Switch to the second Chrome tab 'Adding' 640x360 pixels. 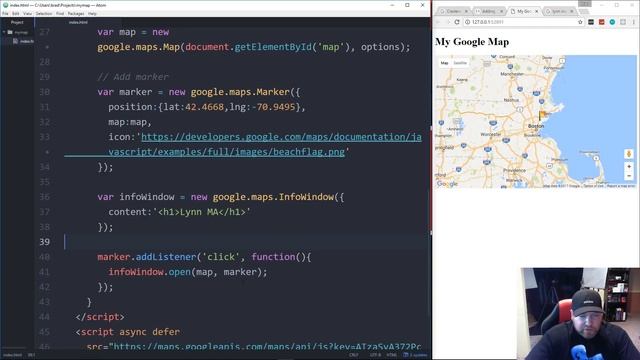[x=488, y=11]
